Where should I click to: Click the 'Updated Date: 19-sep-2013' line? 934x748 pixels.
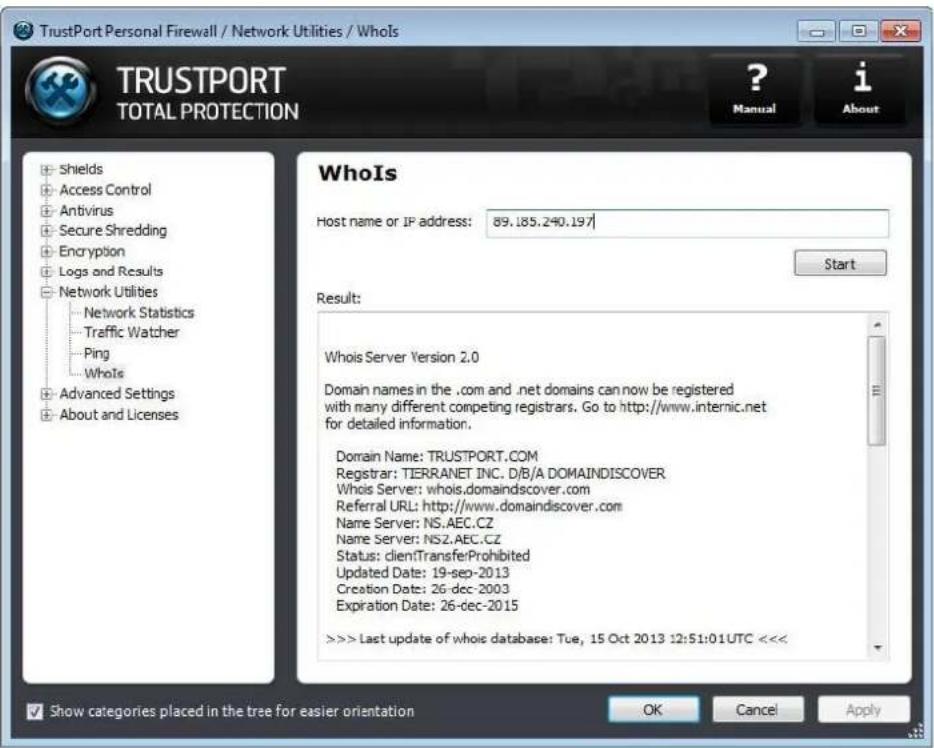(423, 572)
